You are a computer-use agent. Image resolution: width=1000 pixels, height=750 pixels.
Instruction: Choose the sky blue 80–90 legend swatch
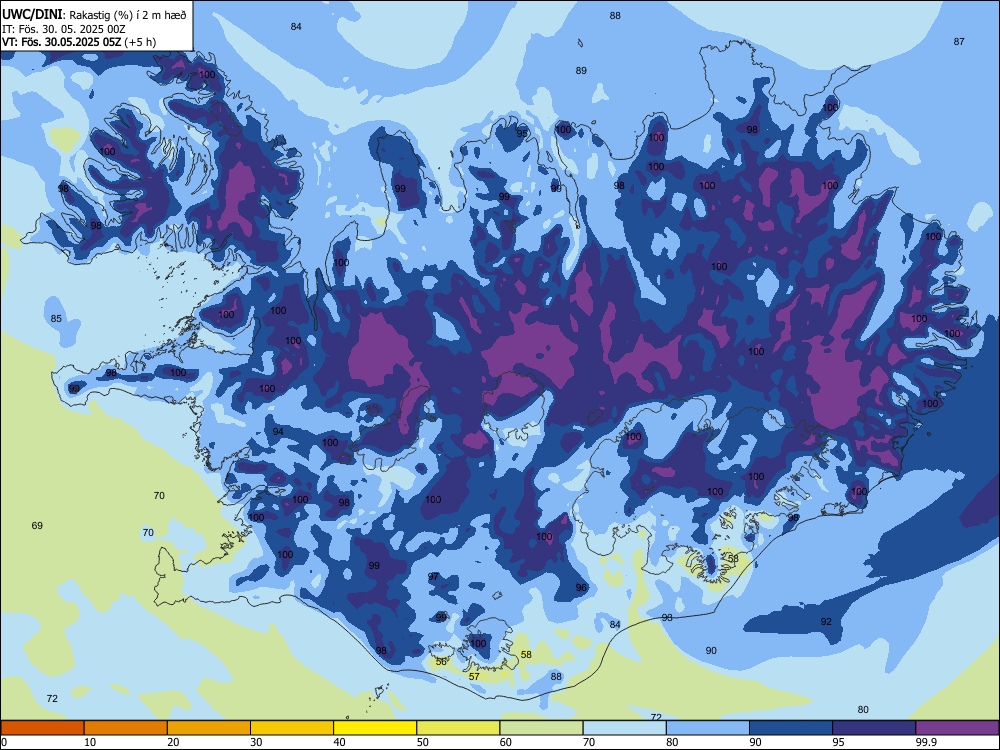(708, 728)
